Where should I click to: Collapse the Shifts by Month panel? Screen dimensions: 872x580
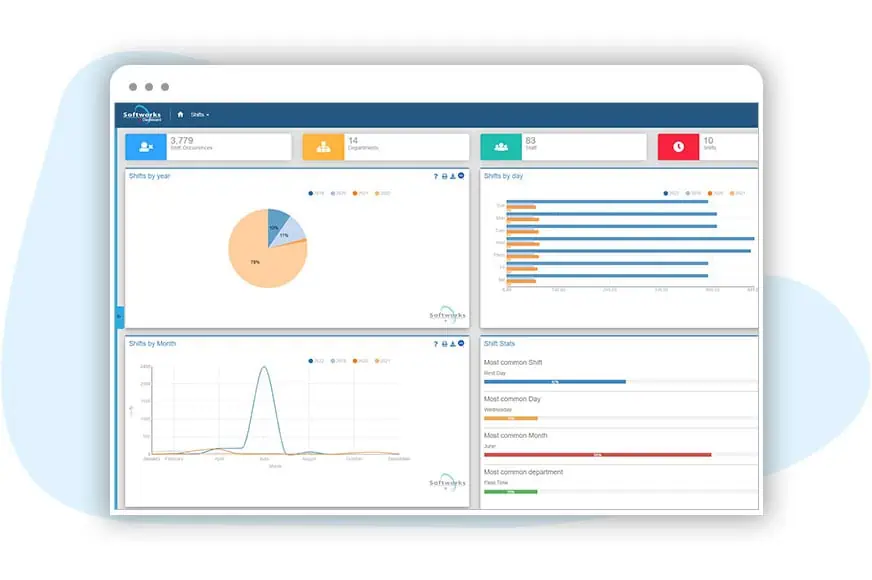pos(461,344)
